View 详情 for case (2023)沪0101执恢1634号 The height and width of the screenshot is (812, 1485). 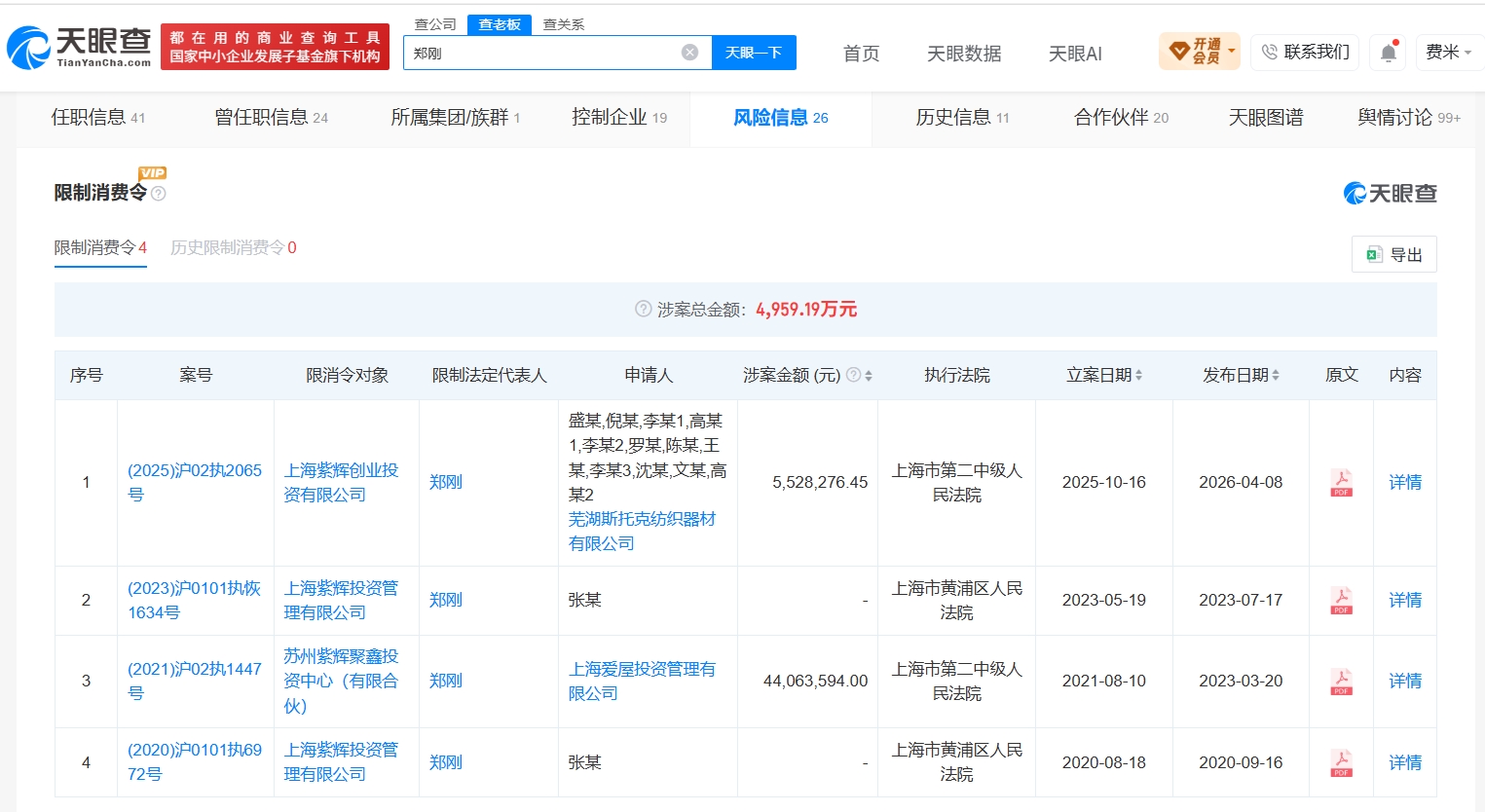1405,601
